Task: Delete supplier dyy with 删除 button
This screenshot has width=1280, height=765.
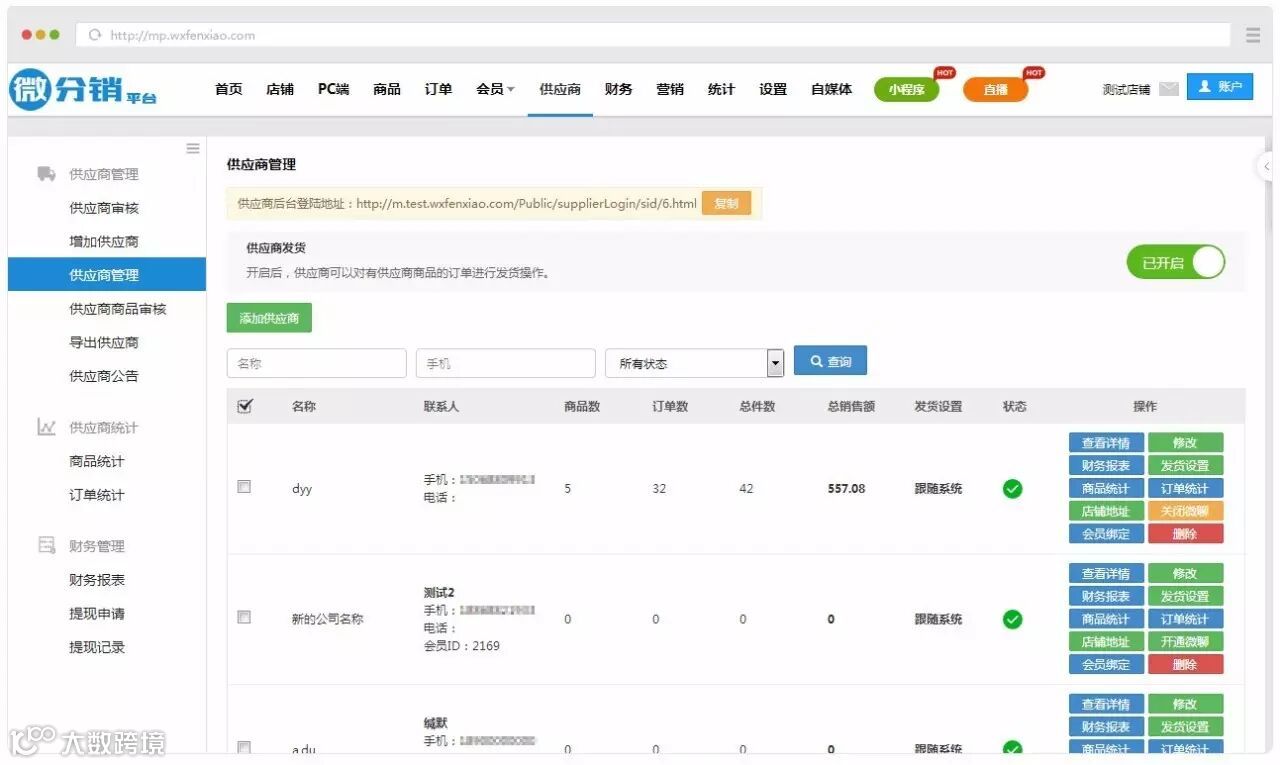Action: pos(1185,534)
